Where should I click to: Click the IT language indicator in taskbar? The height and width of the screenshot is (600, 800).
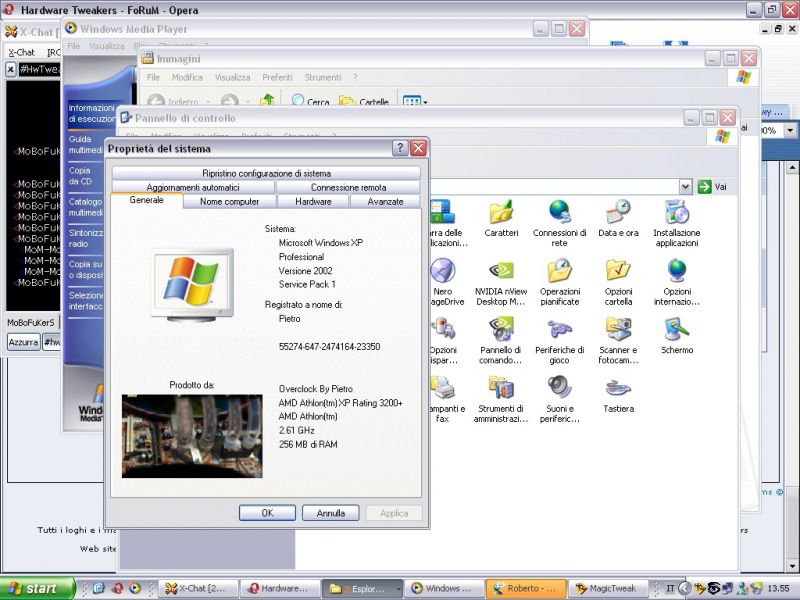click(670, 588)
